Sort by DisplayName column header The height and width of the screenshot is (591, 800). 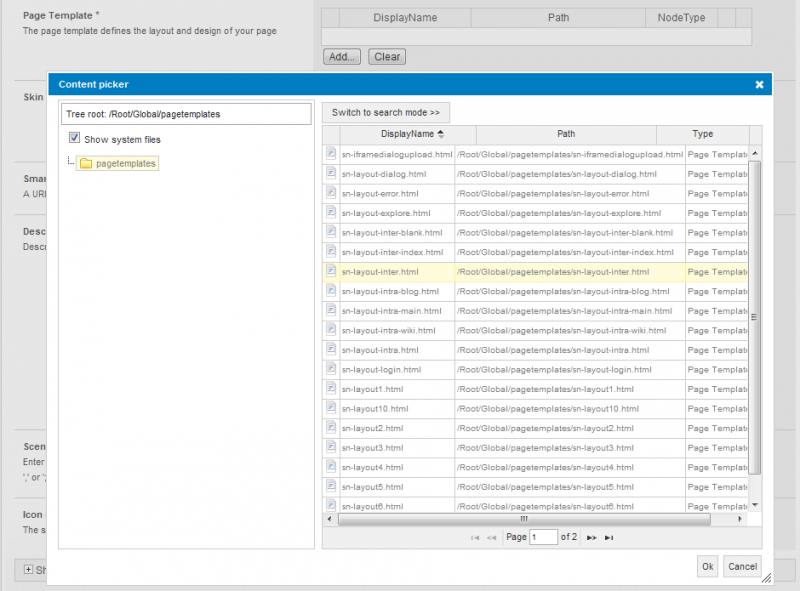(x=408, y=134)
